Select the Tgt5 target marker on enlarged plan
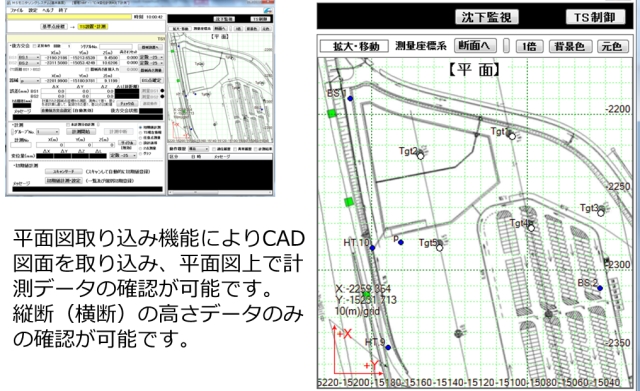The image size is (640, 391). [x=440, y=248]
